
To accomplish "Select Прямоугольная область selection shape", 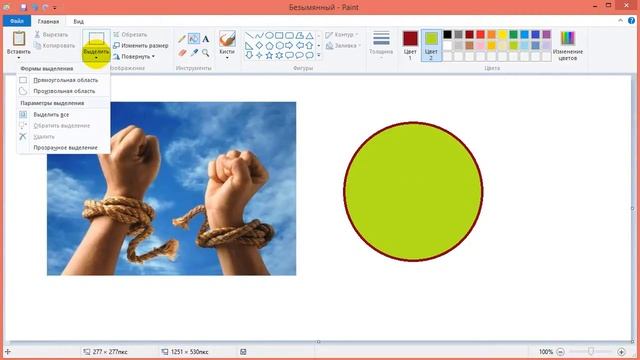I will [64, 80].
